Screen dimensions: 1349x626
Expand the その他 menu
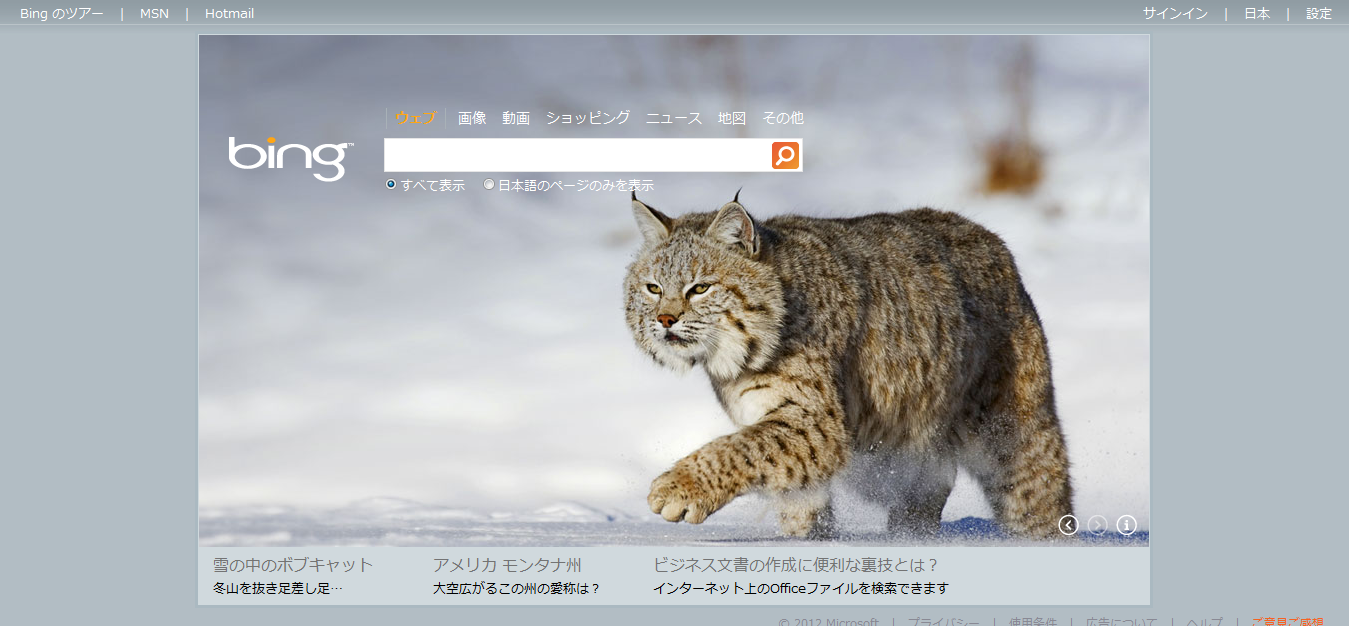tap(783, 118)
